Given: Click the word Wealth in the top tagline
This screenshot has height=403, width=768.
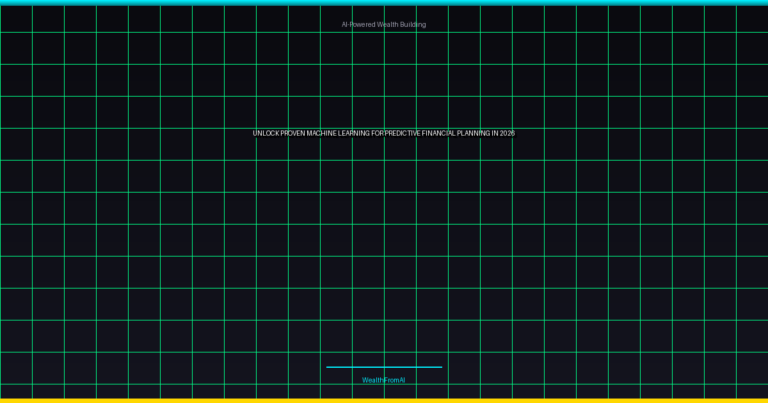Looking at the screenshot, I should 388,24.
